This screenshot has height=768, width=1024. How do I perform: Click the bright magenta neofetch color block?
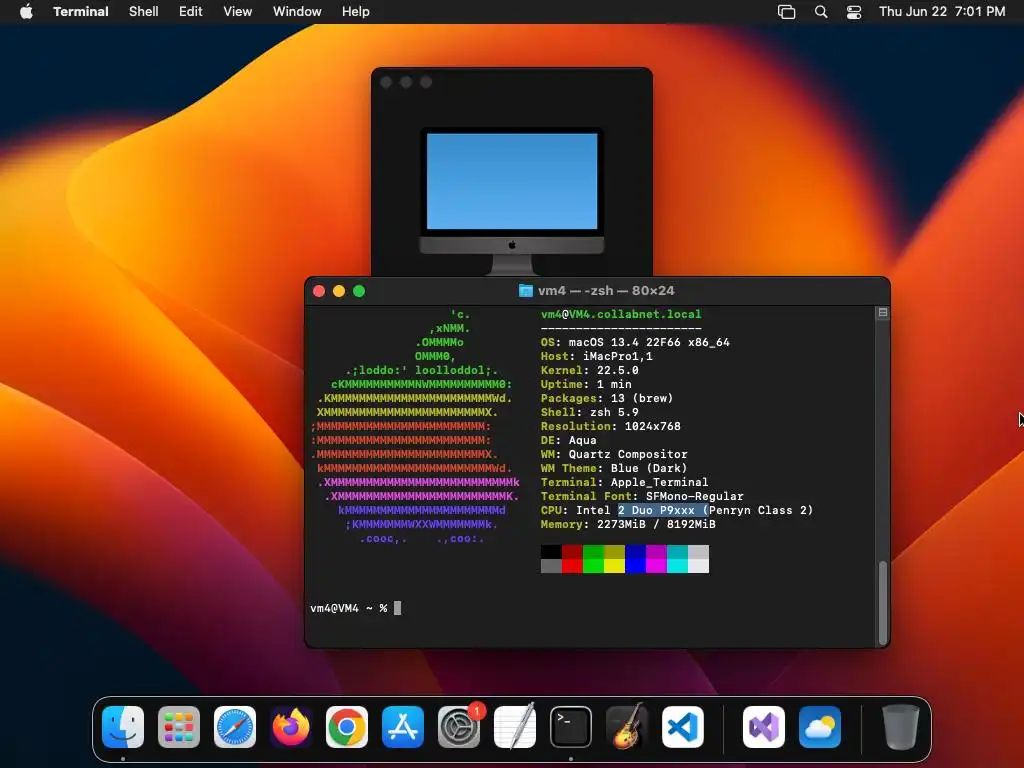coord(656,566)
